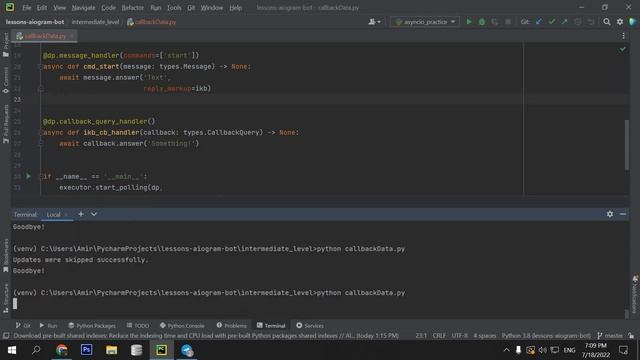640x360 pixels.
Task: Click intermediate_level breadcrumb
Action: click(96, 22)
